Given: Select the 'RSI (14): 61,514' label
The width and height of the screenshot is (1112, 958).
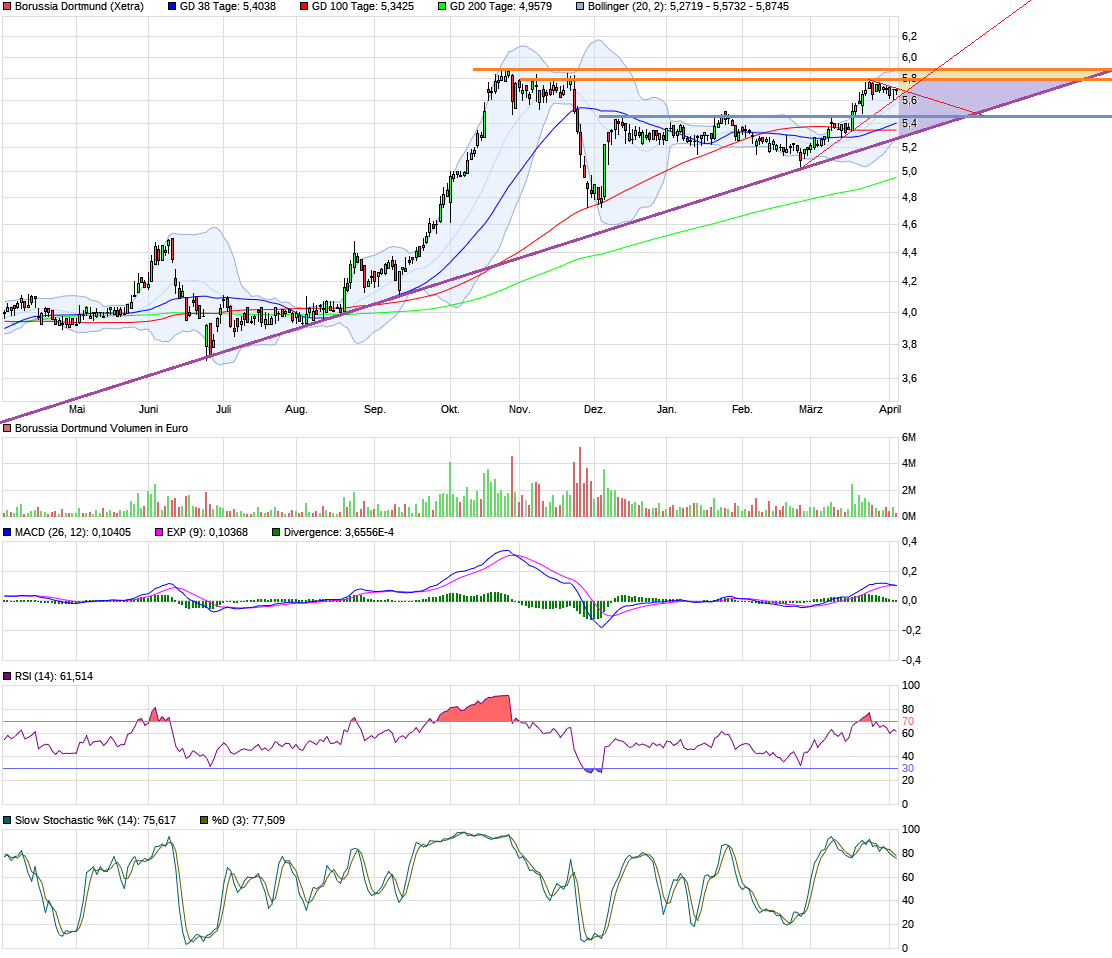Looking at the screenshot, I should coord(54,676).
